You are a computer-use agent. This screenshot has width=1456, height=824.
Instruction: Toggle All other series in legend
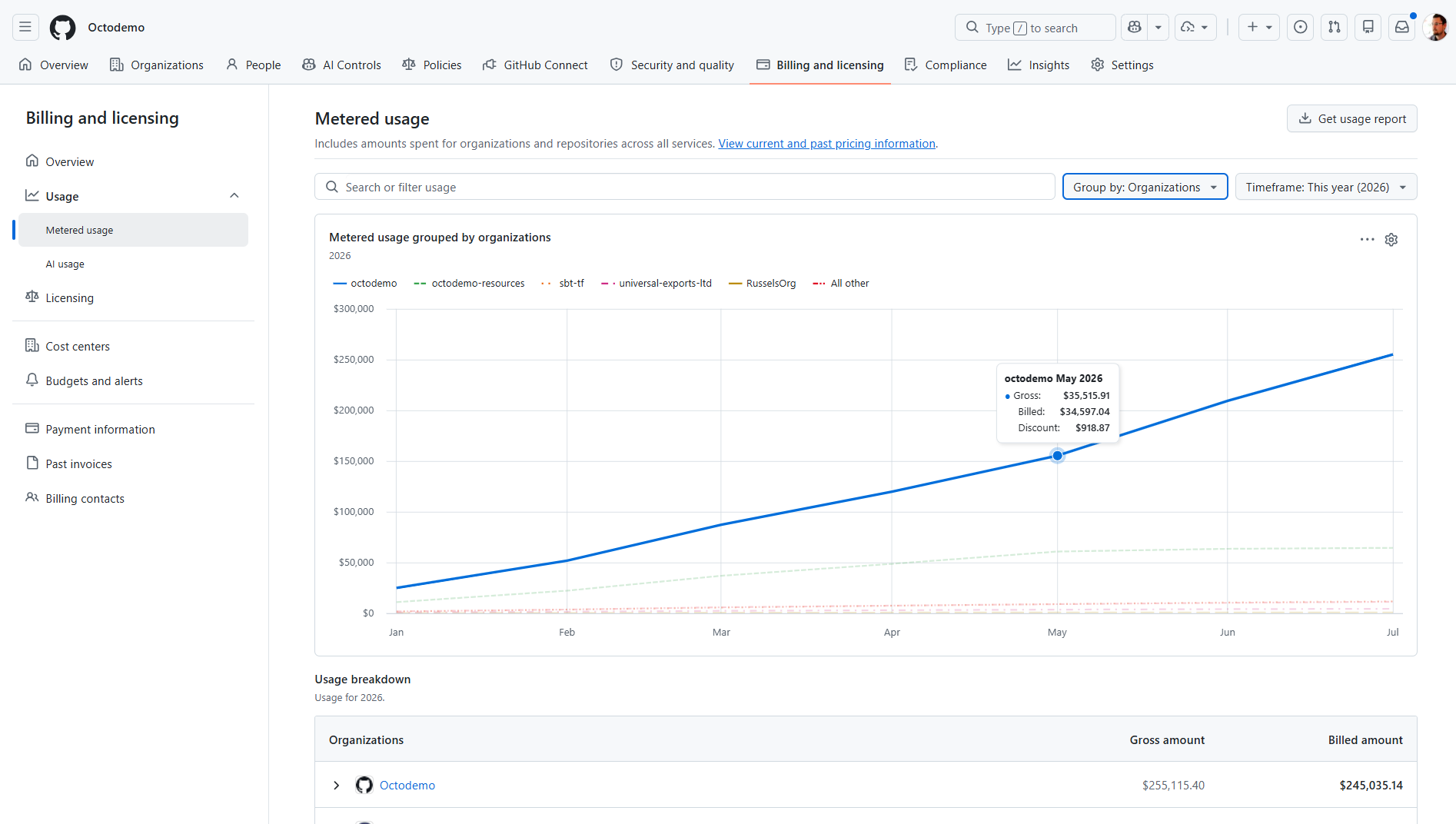[x=841, y=284]
